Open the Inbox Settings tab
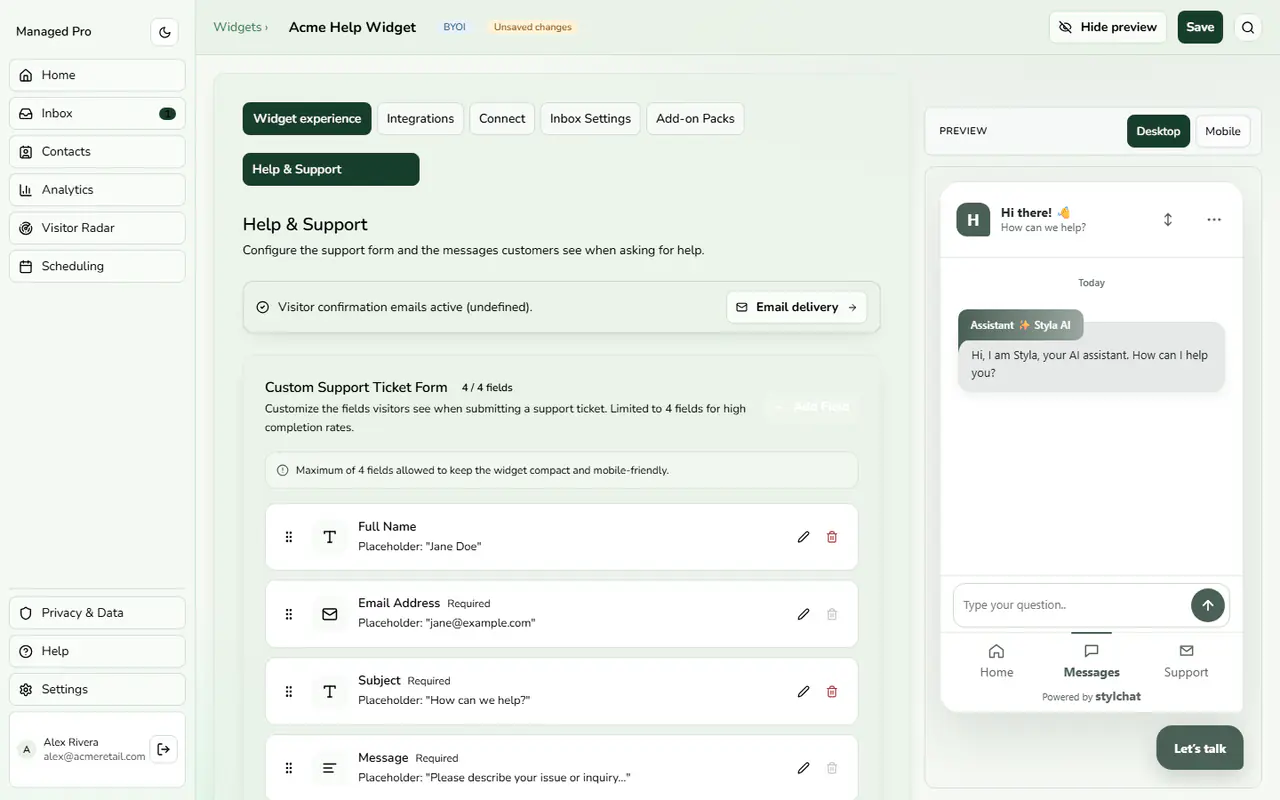The height and width of the screenshot is (800, 1280). [590, 118]
